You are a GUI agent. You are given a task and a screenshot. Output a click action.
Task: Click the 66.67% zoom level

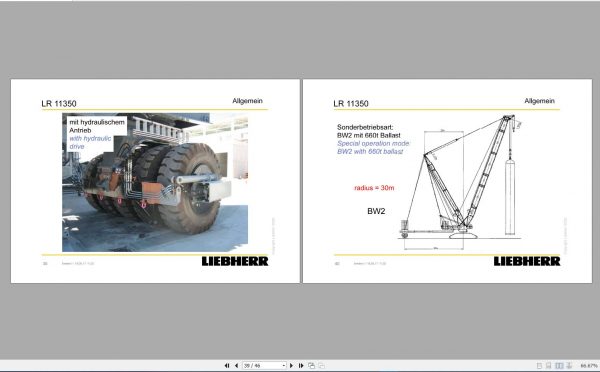tap(589, 366)
